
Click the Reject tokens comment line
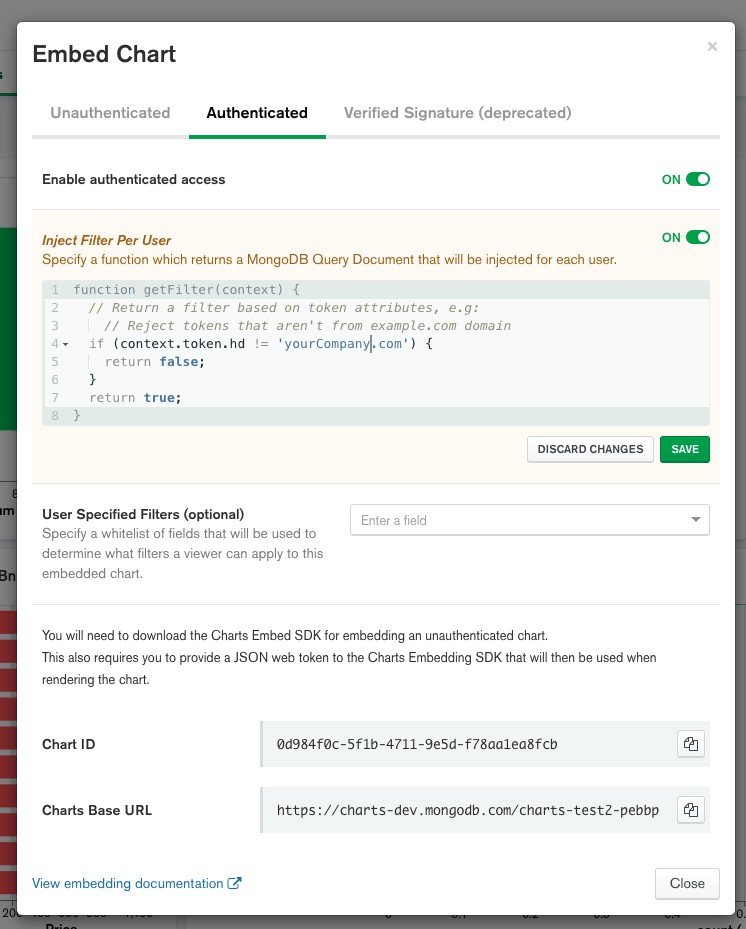click(307, 326)
